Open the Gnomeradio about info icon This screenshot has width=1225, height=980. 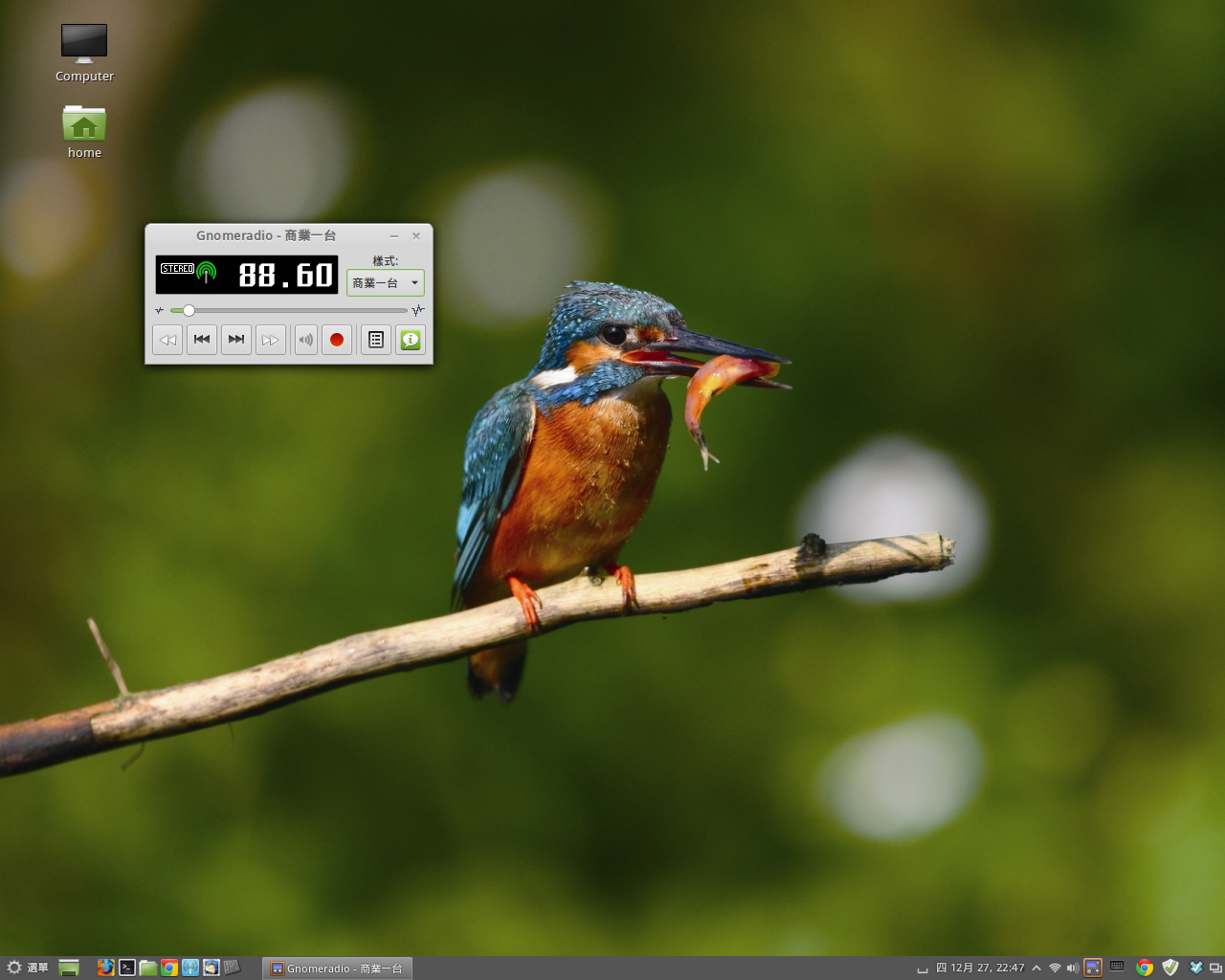tap(411, 340)
